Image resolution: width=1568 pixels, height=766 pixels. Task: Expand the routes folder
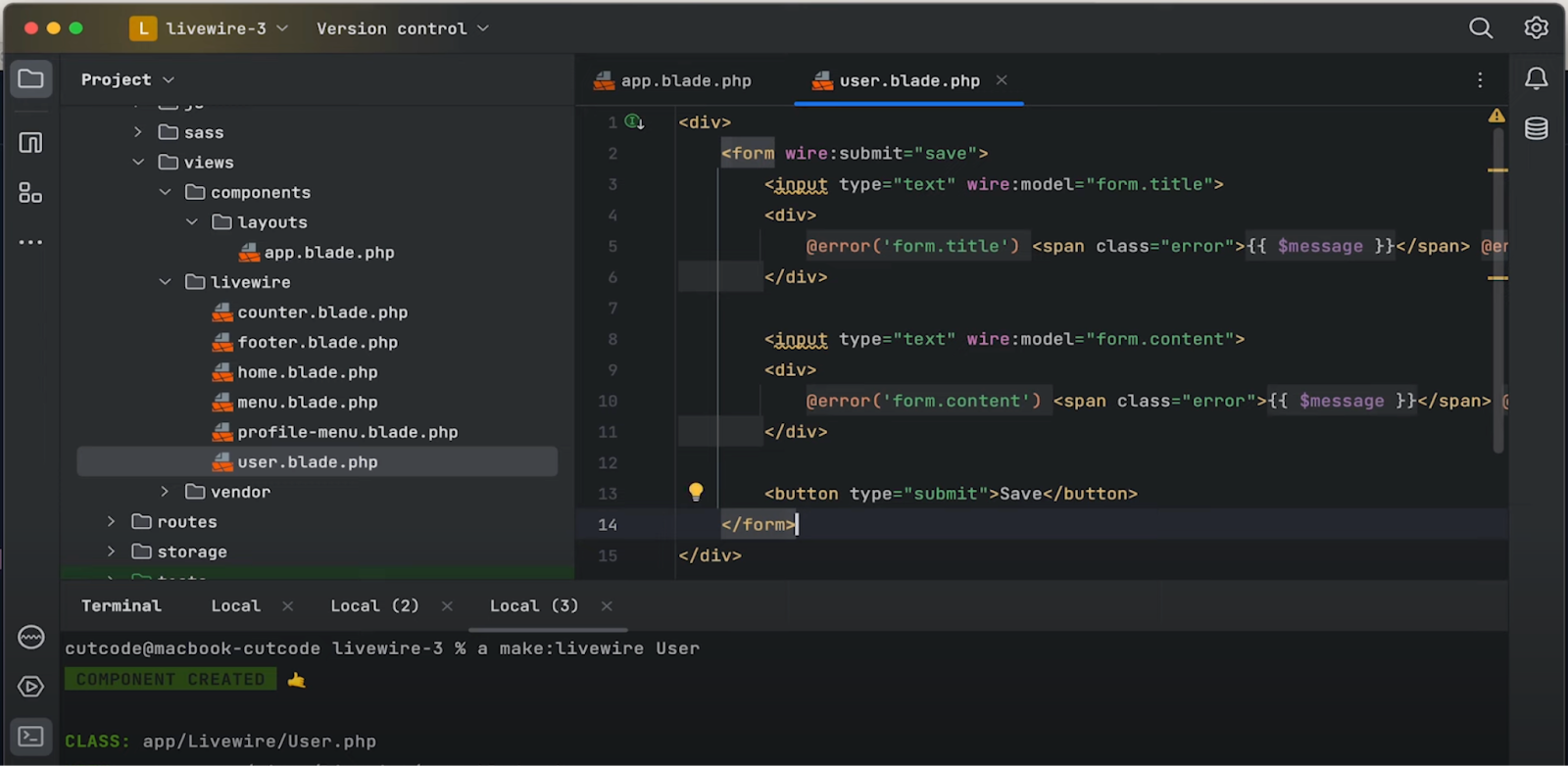click(112, 522)
